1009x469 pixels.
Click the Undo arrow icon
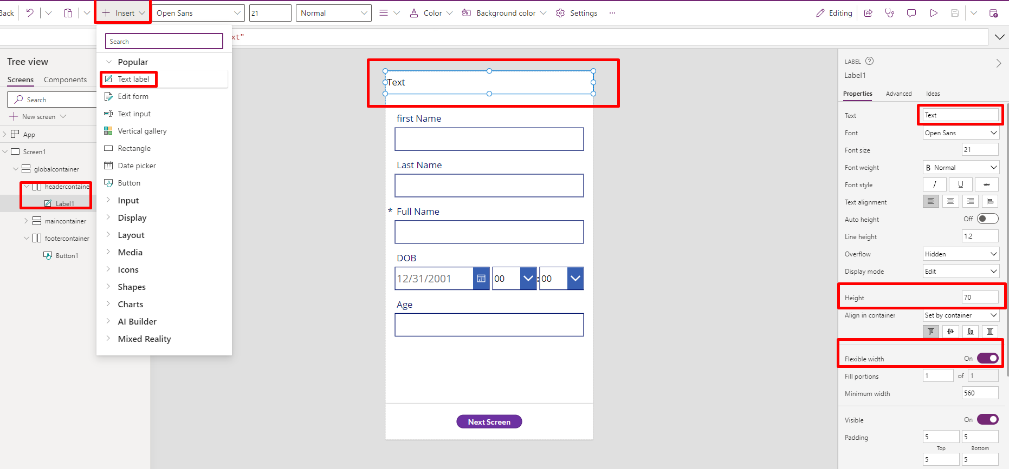click(30, 13)
